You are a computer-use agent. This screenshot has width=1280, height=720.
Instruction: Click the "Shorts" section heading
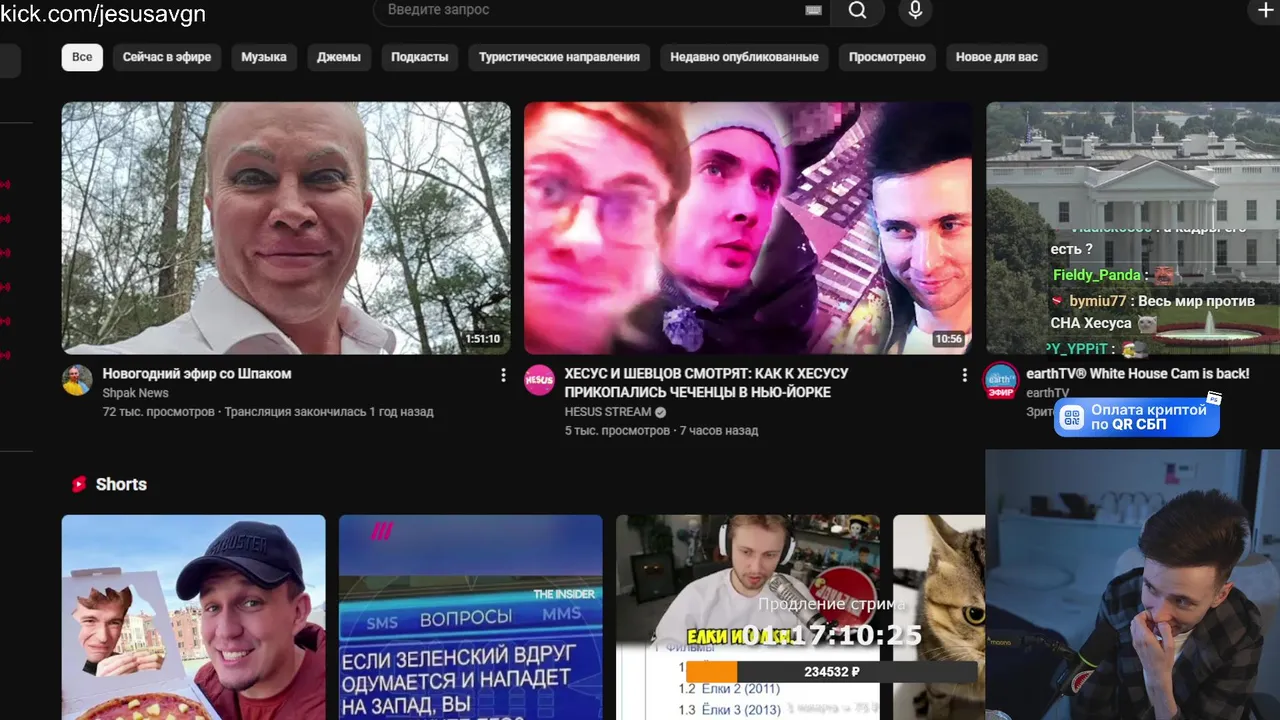point(121,484)
